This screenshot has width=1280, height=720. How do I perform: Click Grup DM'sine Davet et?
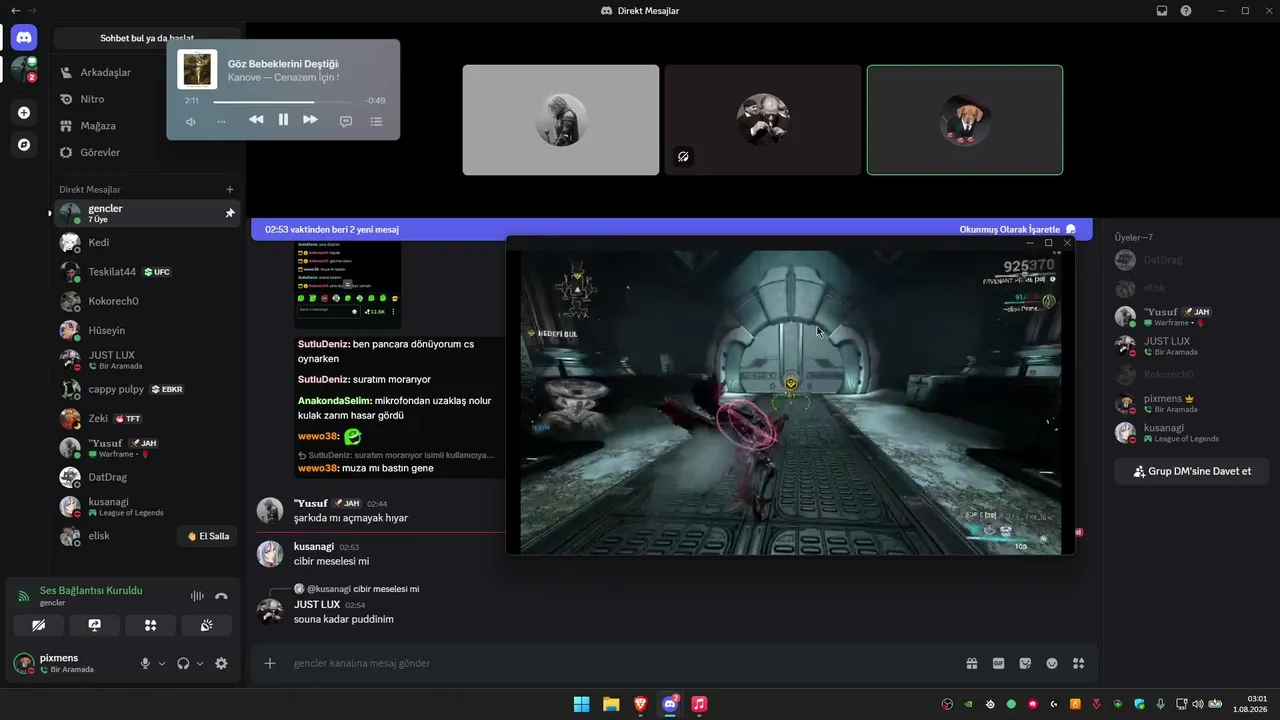click(x=1192, y=471)
